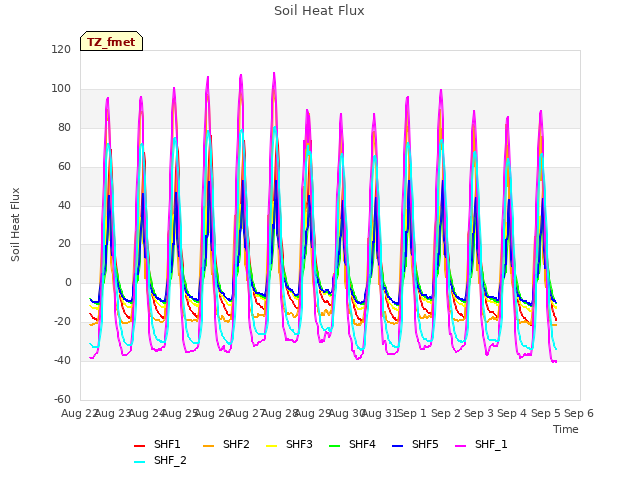Click the -20 y-axis tick value

[x=62, y=322]
